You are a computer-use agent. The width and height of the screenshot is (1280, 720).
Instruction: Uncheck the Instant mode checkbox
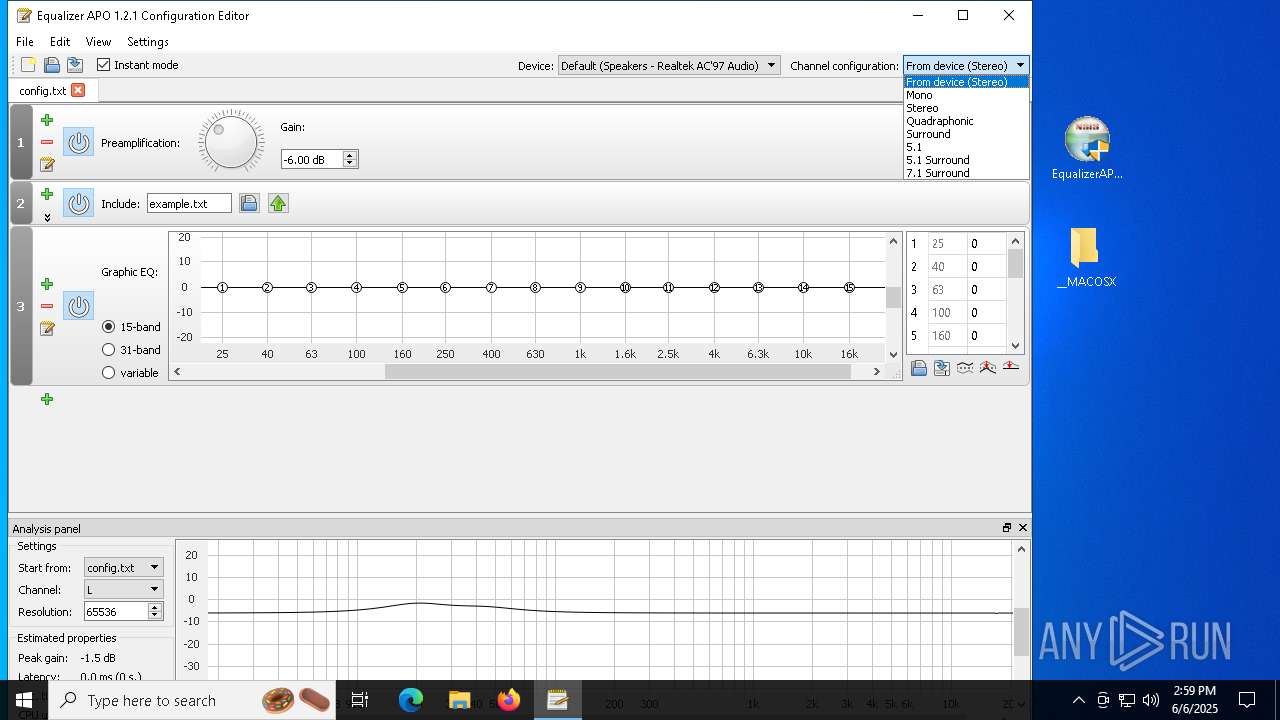(103, 65)
